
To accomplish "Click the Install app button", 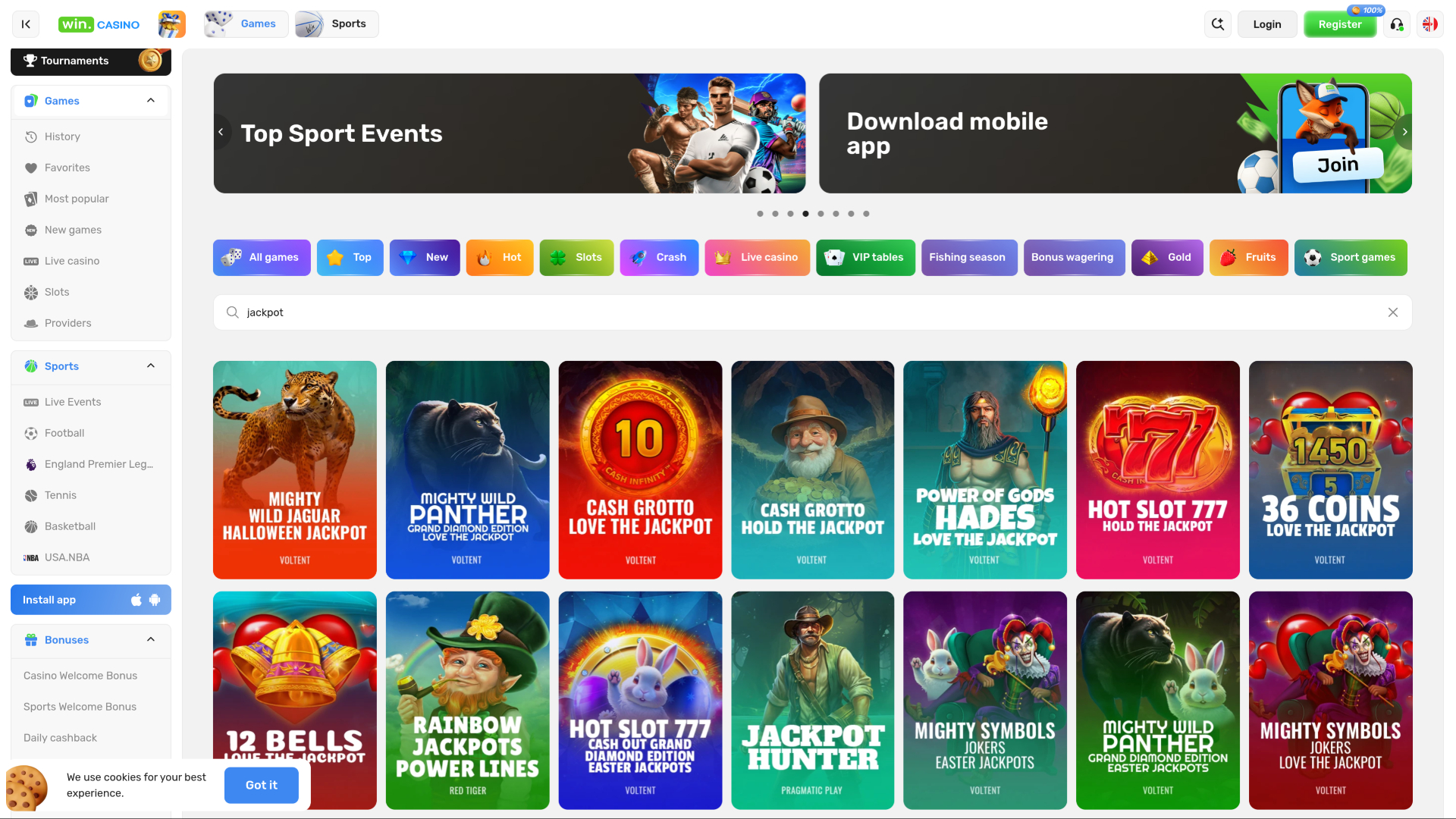I will tap(91, 600).
